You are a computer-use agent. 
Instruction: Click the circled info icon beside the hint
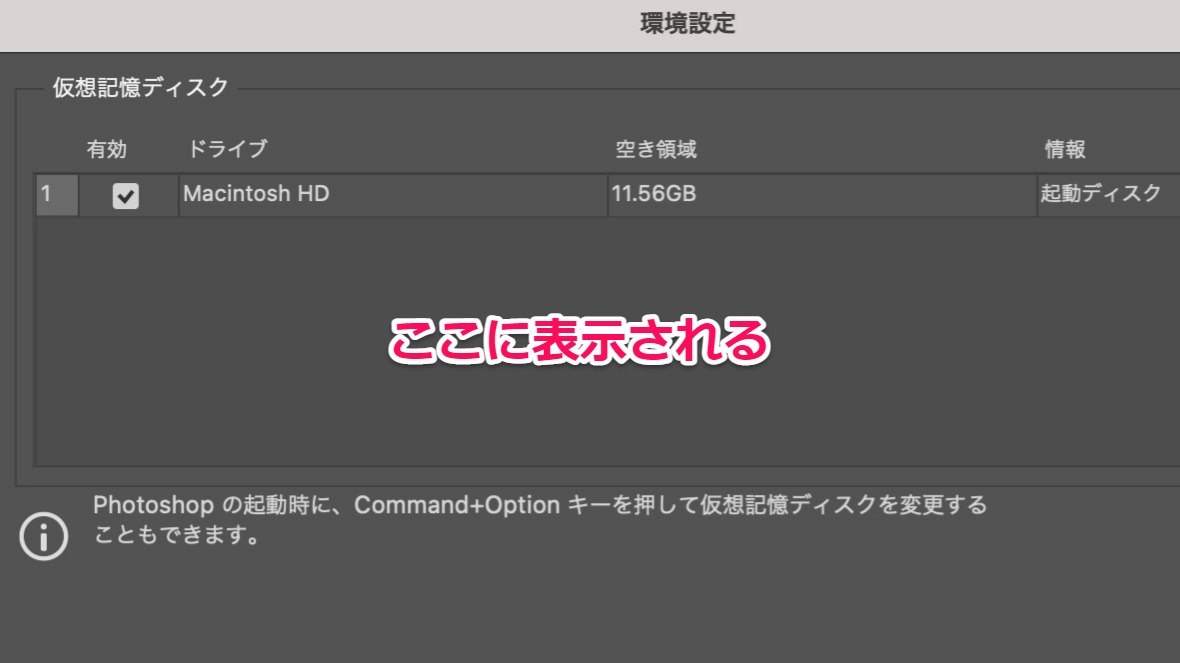[x=44, y=536]
